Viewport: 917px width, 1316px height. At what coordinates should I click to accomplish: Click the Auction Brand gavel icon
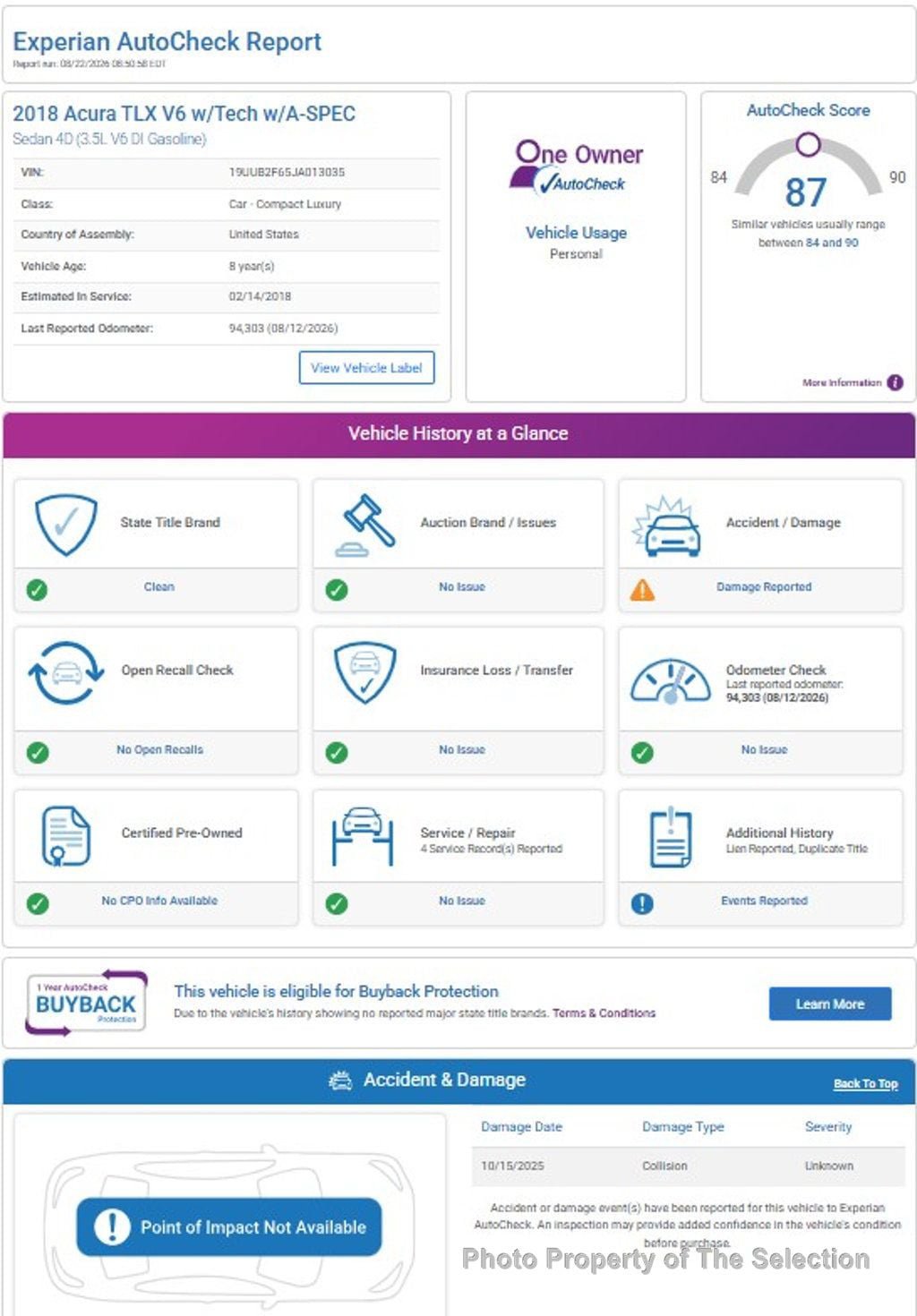(x=365, y=525)
